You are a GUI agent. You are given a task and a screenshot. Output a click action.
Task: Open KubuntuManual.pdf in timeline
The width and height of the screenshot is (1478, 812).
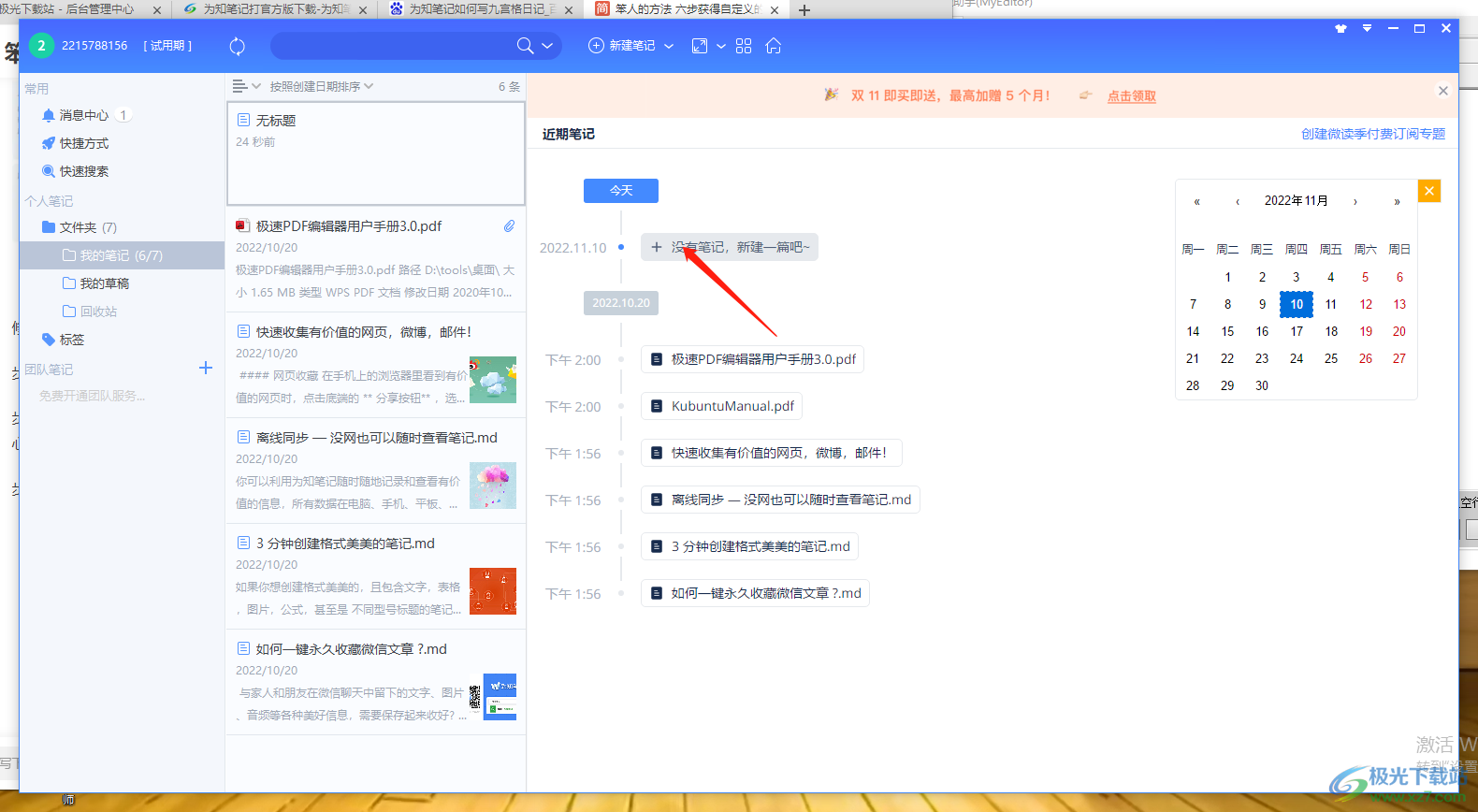coord(721,406)
